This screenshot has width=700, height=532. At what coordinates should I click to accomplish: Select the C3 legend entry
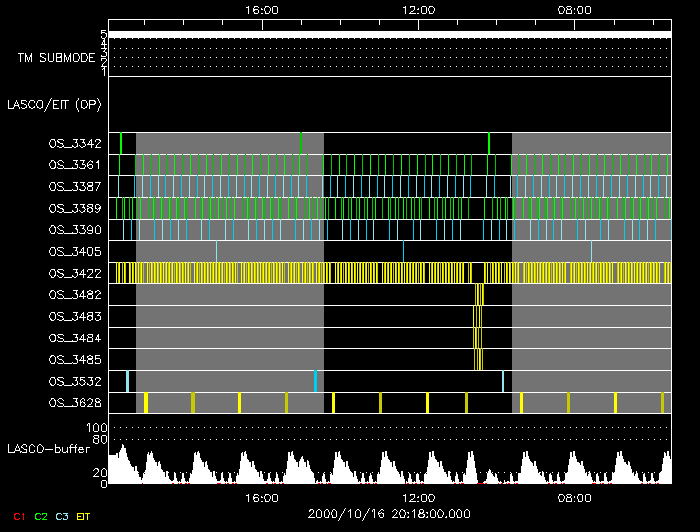61,516
